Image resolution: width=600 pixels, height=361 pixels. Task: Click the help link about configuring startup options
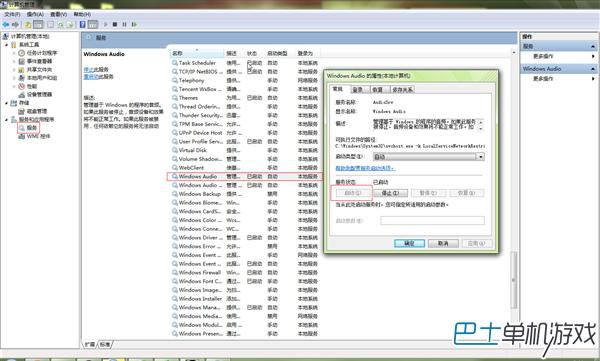(364, 168)
